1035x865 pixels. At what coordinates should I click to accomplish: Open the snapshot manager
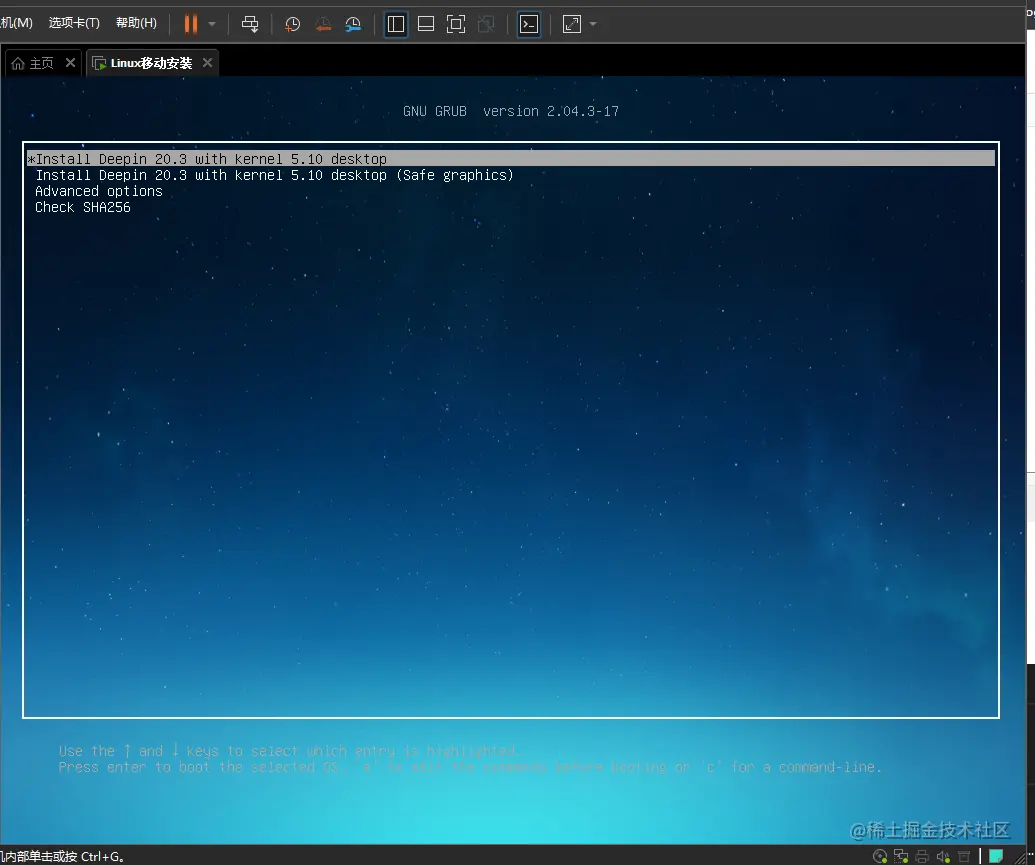pyautogui.click(x=353, y=24)
